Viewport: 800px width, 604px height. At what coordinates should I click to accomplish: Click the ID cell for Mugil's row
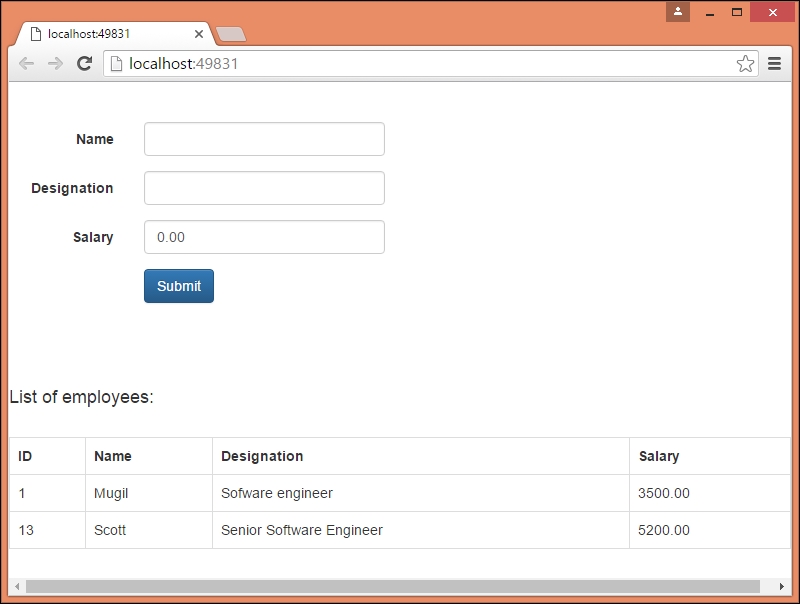[x=47, y=493]
